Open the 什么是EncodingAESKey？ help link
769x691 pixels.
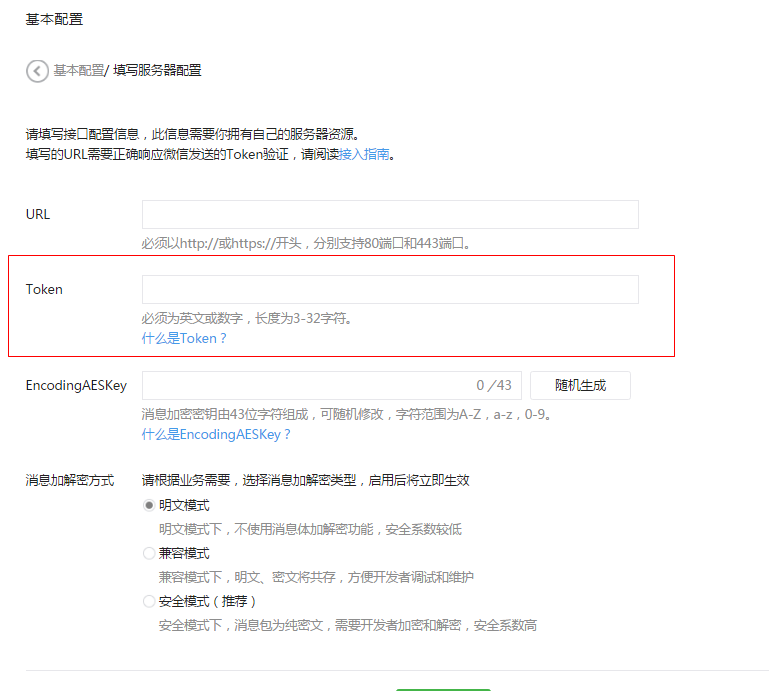click(x=216, y=435)
